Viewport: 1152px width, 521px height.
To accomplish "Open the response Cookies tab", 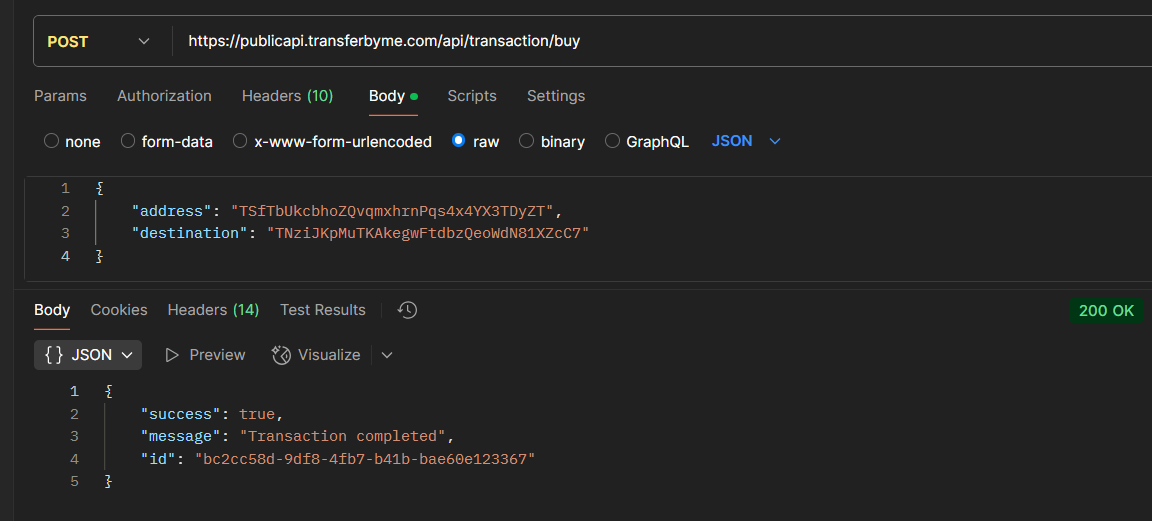I will tap(119, 310).
